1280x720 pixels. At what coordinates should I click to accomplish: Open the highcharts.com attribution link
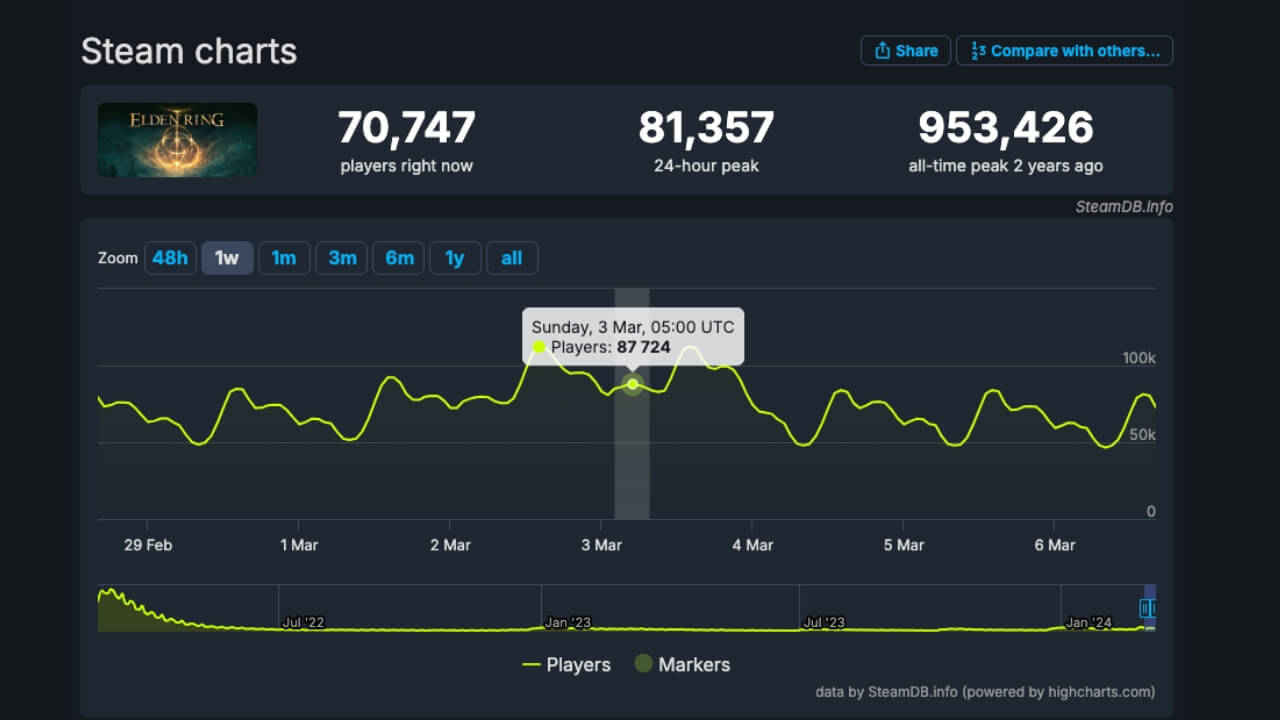point(1098,691)
